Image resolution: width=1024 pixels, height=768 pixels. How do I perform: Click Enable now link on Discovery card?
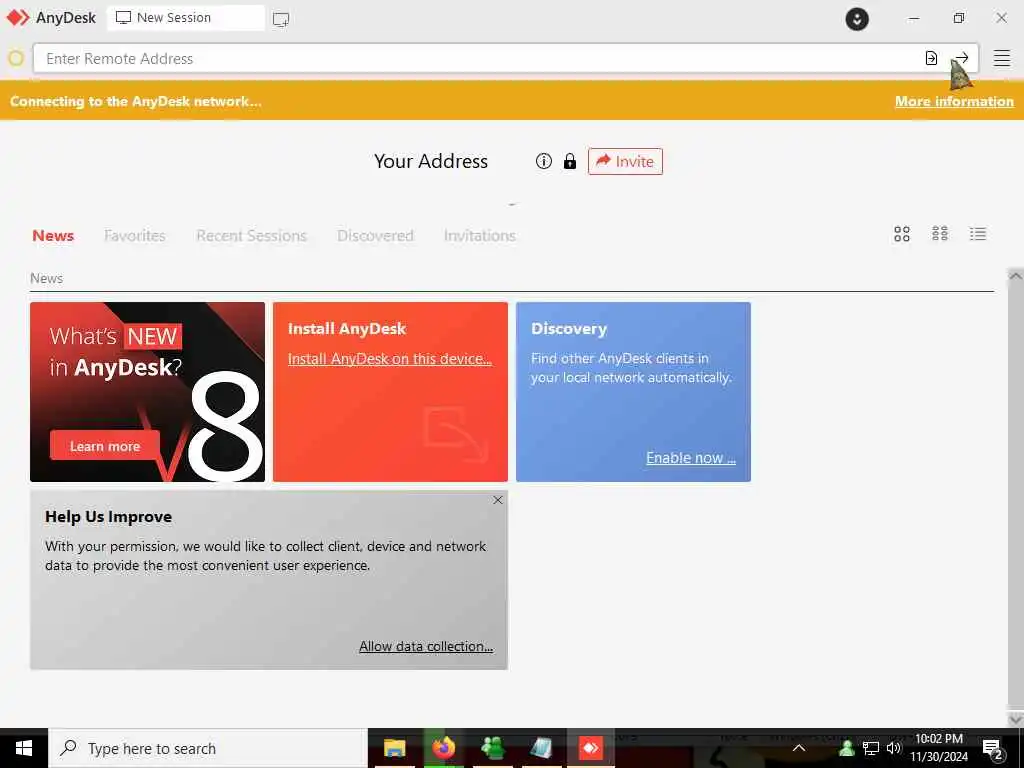pyautogui.click(x=691, y=458)
